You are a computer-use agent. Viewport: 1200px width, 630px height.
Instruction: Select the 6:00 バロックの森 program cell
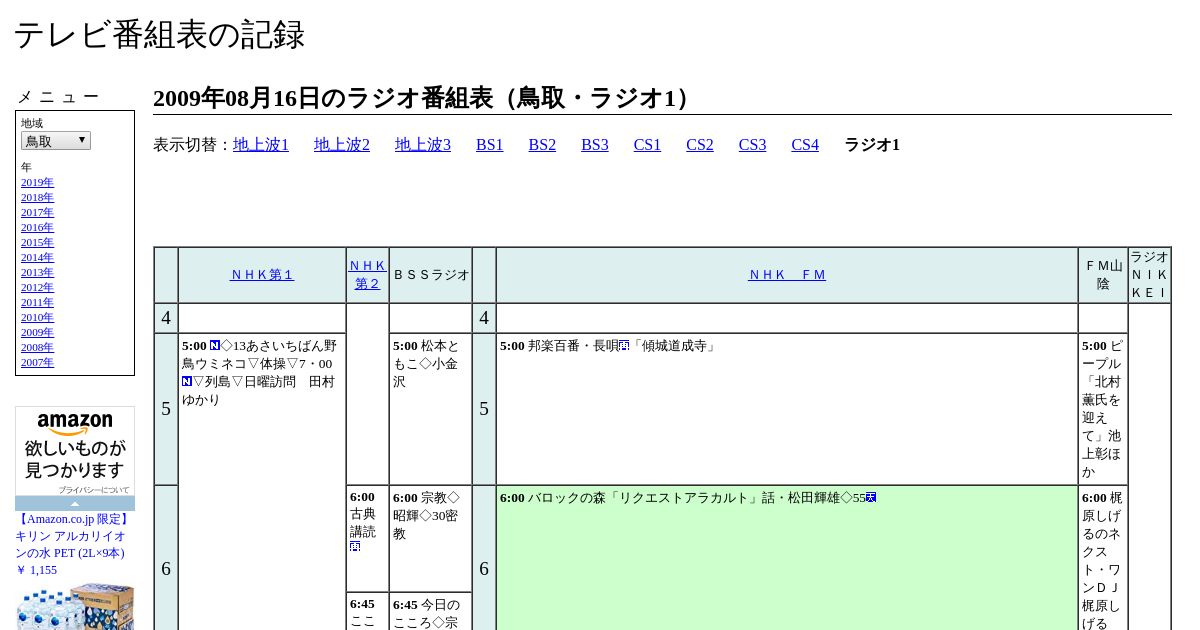coord(787,558)
